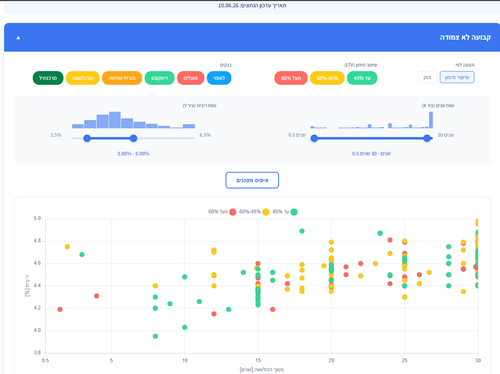Toggle the פועלים bank filter chip
Viewport: 500px width, 374px height.
click(x=191, y=78)
